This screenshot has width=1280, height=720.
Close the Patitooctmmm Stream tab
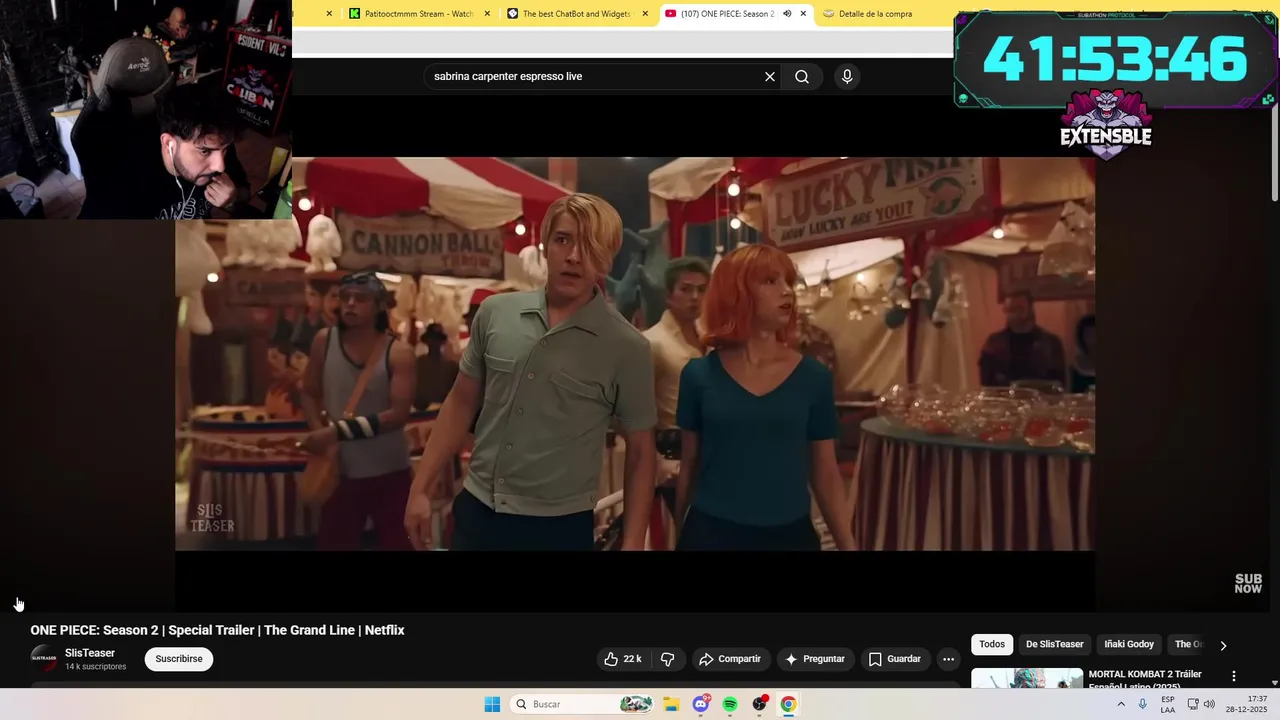click(x=488, y=14)
